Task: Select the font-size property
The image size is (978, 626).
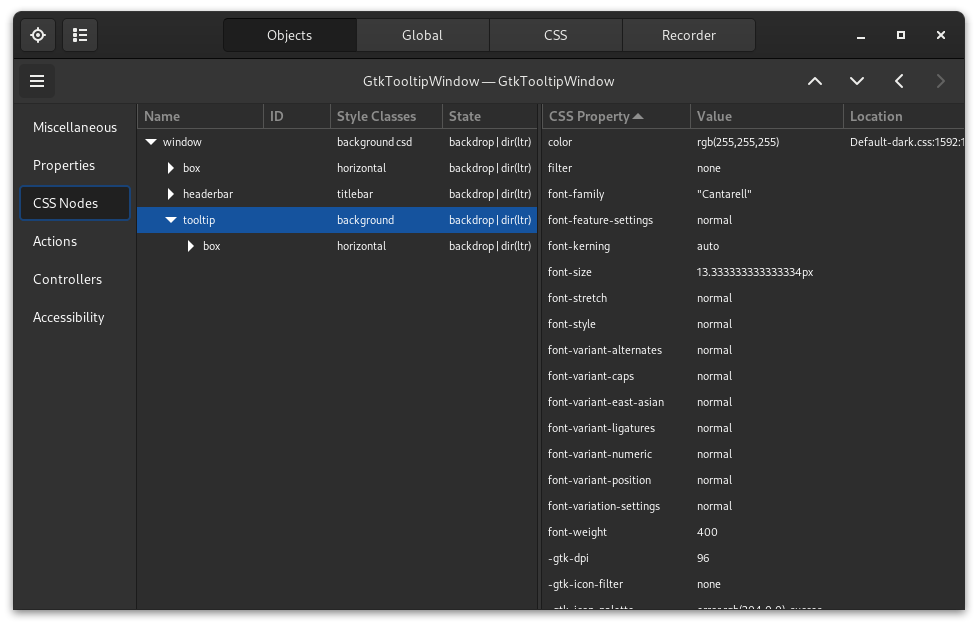Action: coord(753,272)
